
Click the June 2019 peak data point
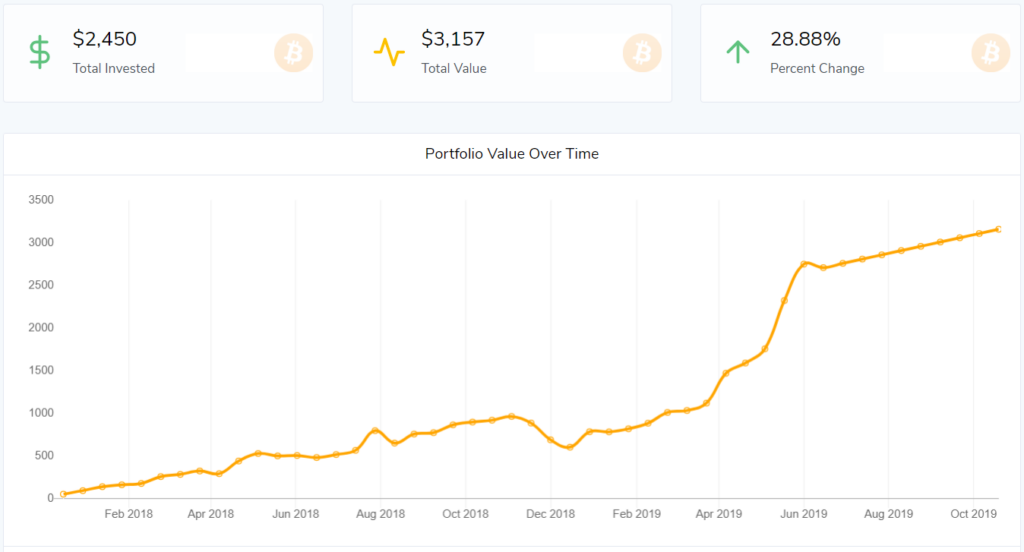click(x=804, y=264)
